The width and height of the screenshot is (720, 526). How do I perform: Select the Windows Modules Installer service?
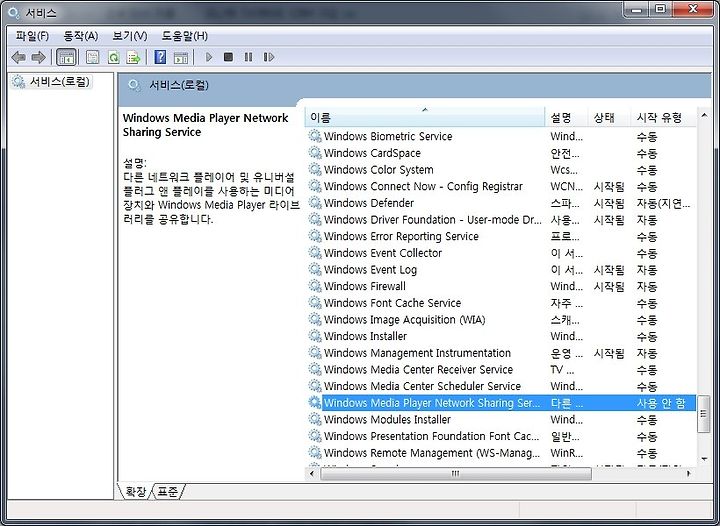click(x=501, y=420)
